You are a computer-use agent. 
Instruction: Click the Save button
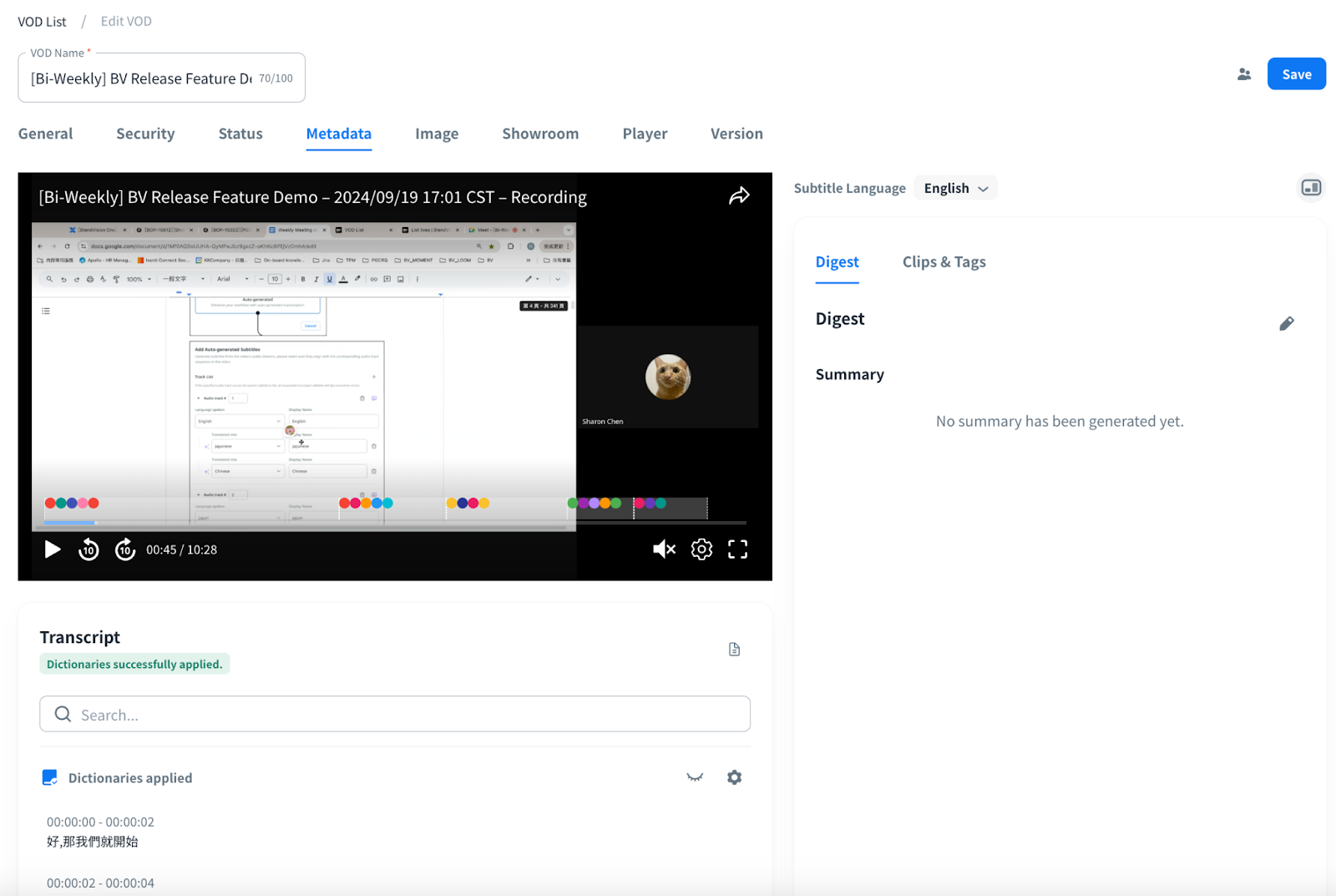[x=1296, y=74]
